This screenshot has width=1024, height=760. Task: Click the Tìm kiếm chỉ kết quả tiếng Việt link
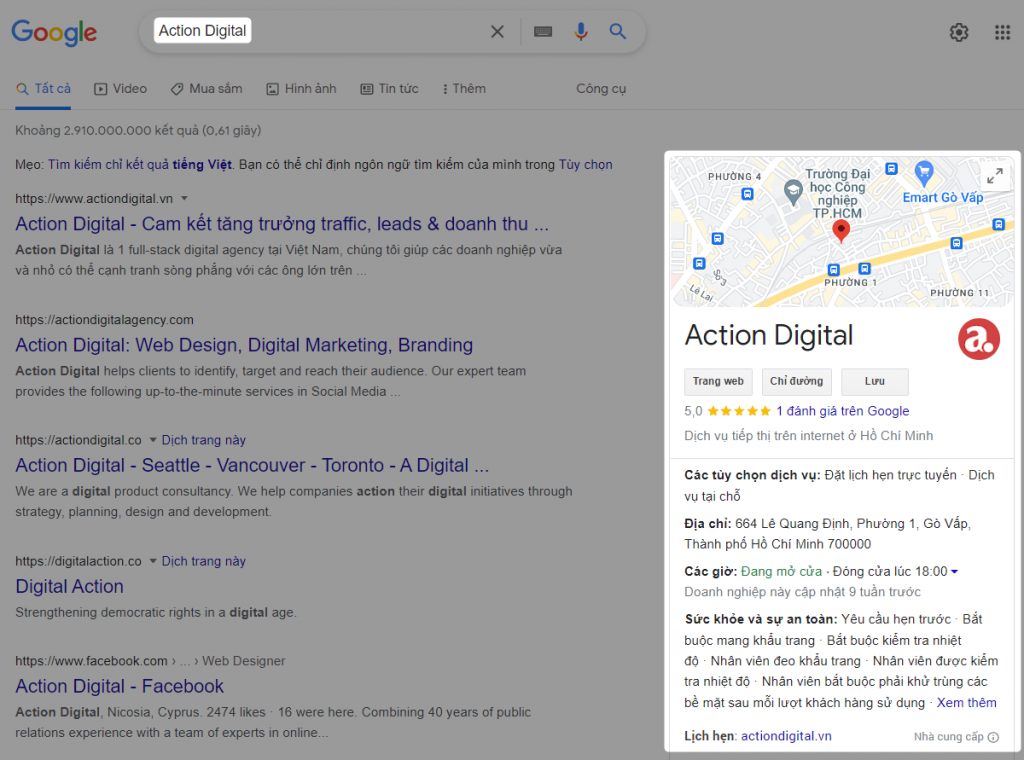click(x=140, y=165)
